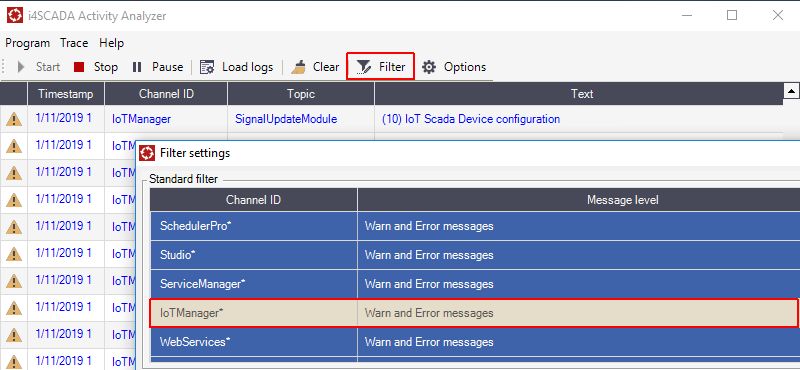Open the Program menu
The width and height of the screenshot is (800, 370).
(28, 43)
